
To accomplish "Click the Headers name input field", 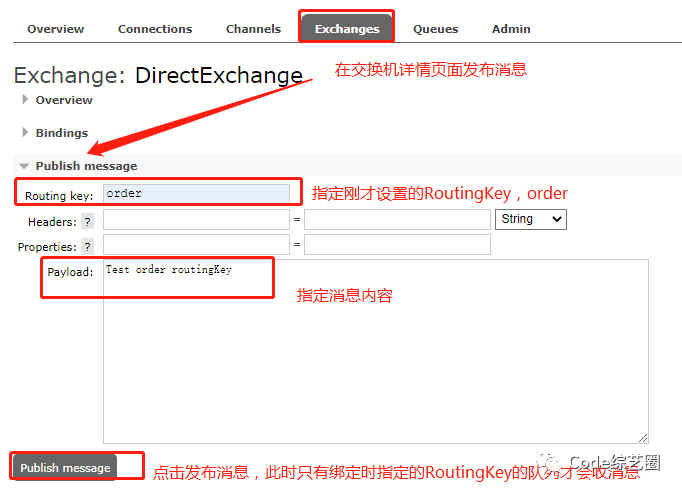I will pos(196,219).
